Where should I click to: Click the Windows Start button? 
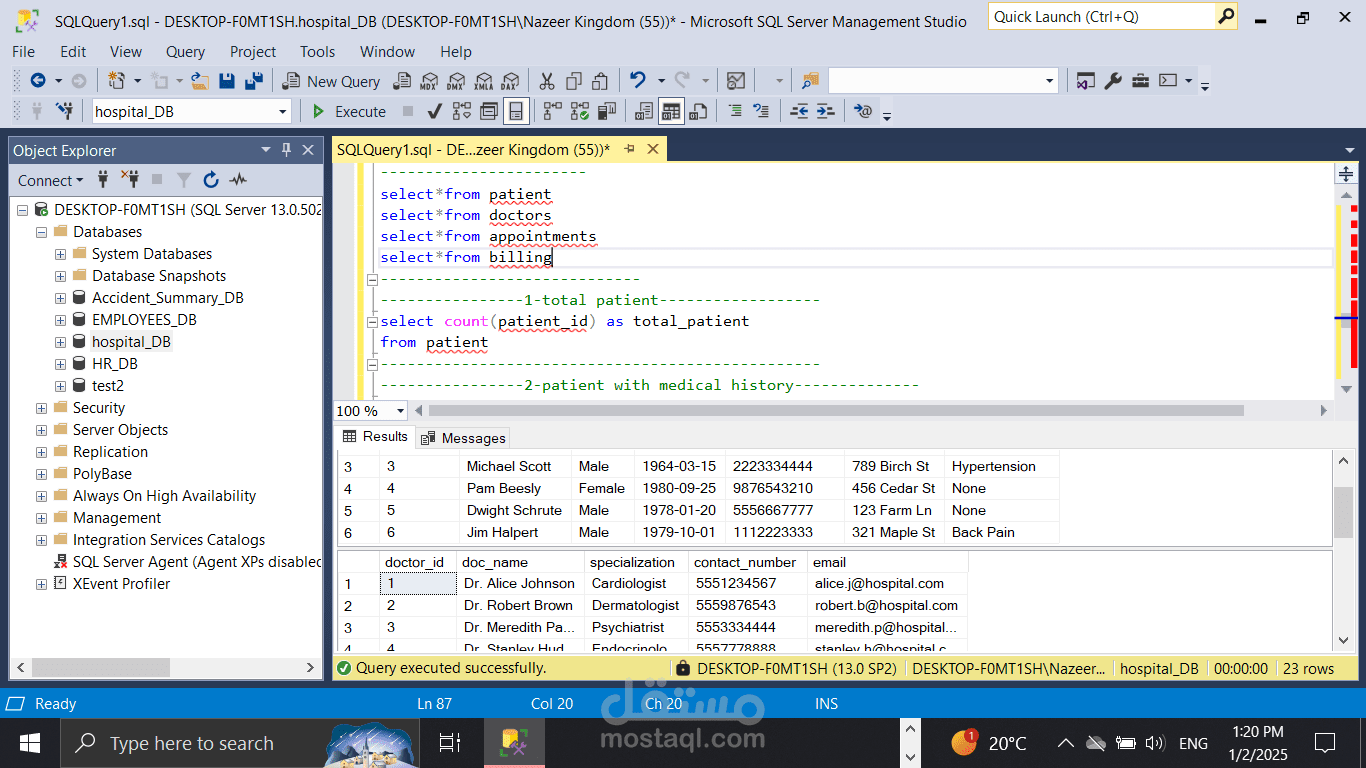point(29,743)
